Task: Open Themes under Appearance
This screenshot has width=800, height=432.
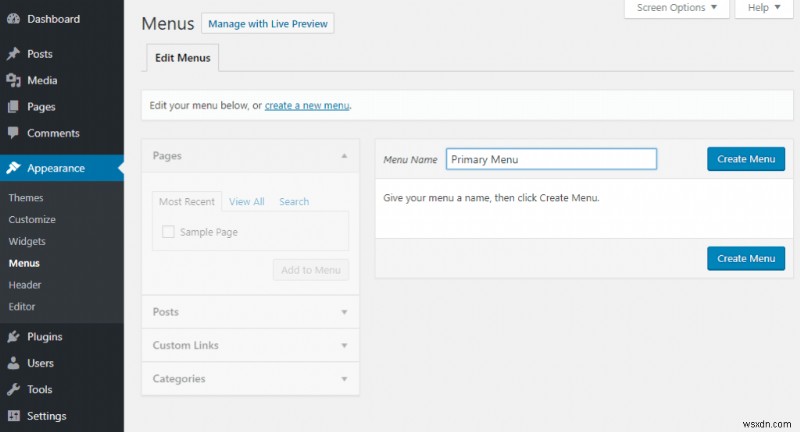Action: 26,198
